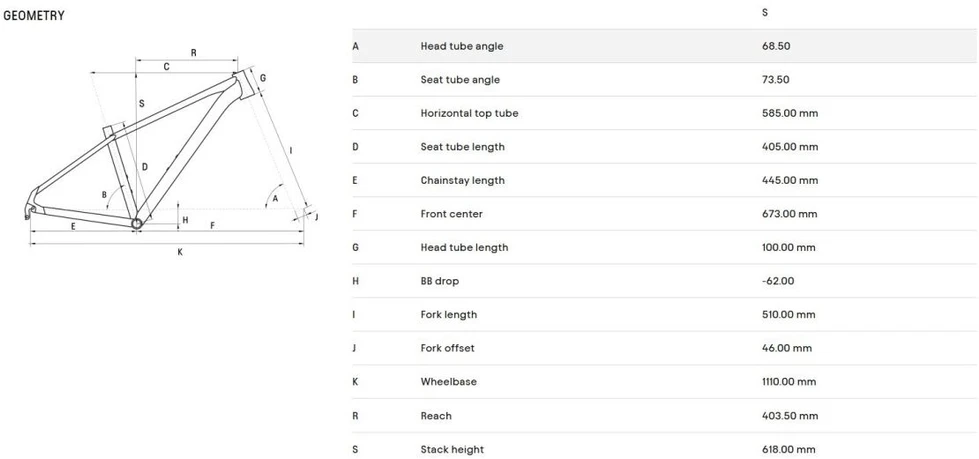Click the Head tube angle row
This screenshot has height=459, width=979.
pos(665,46)
